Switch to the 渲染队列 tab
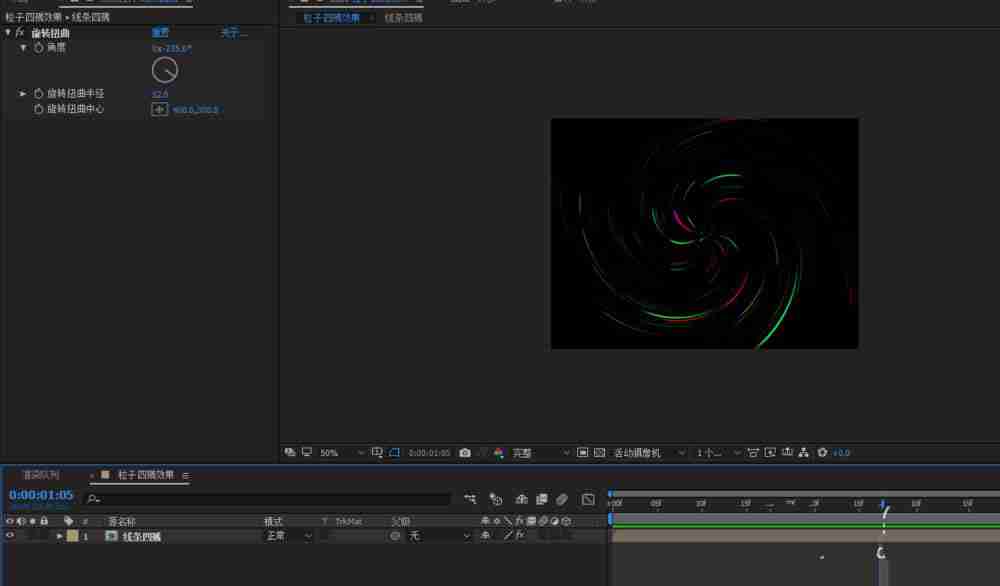The height and width of the screenshot is (586, 1000). (41, 474)
